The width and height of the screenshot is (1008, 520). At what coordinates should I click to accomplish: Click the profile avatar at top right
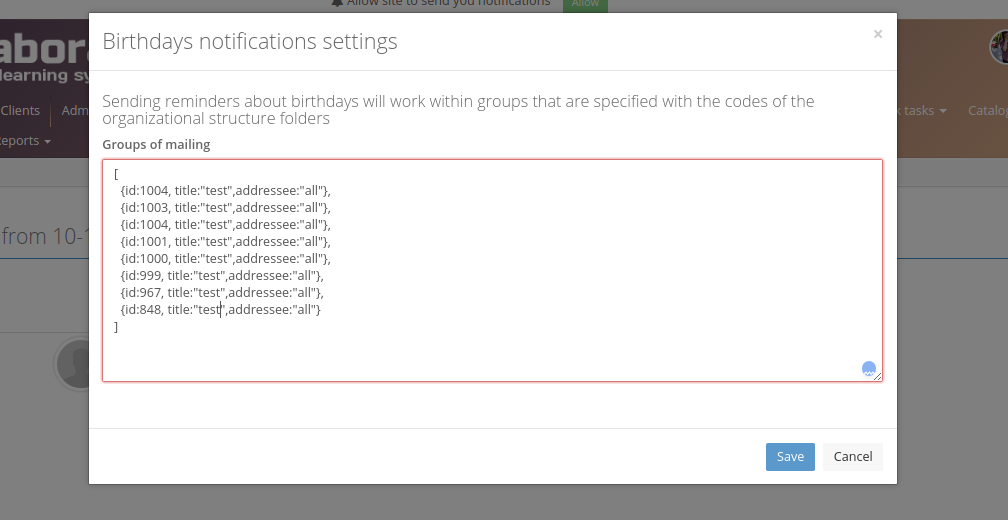tap(999, 46)
